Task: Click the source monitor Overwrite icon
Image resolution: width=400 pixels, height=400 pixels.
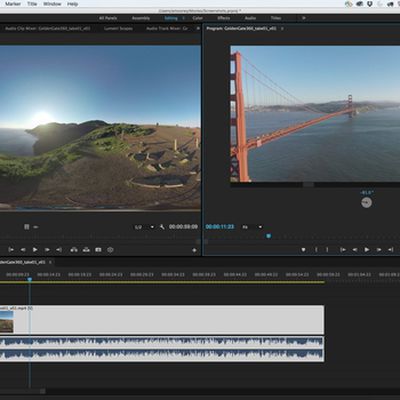Action: (86, 250)
